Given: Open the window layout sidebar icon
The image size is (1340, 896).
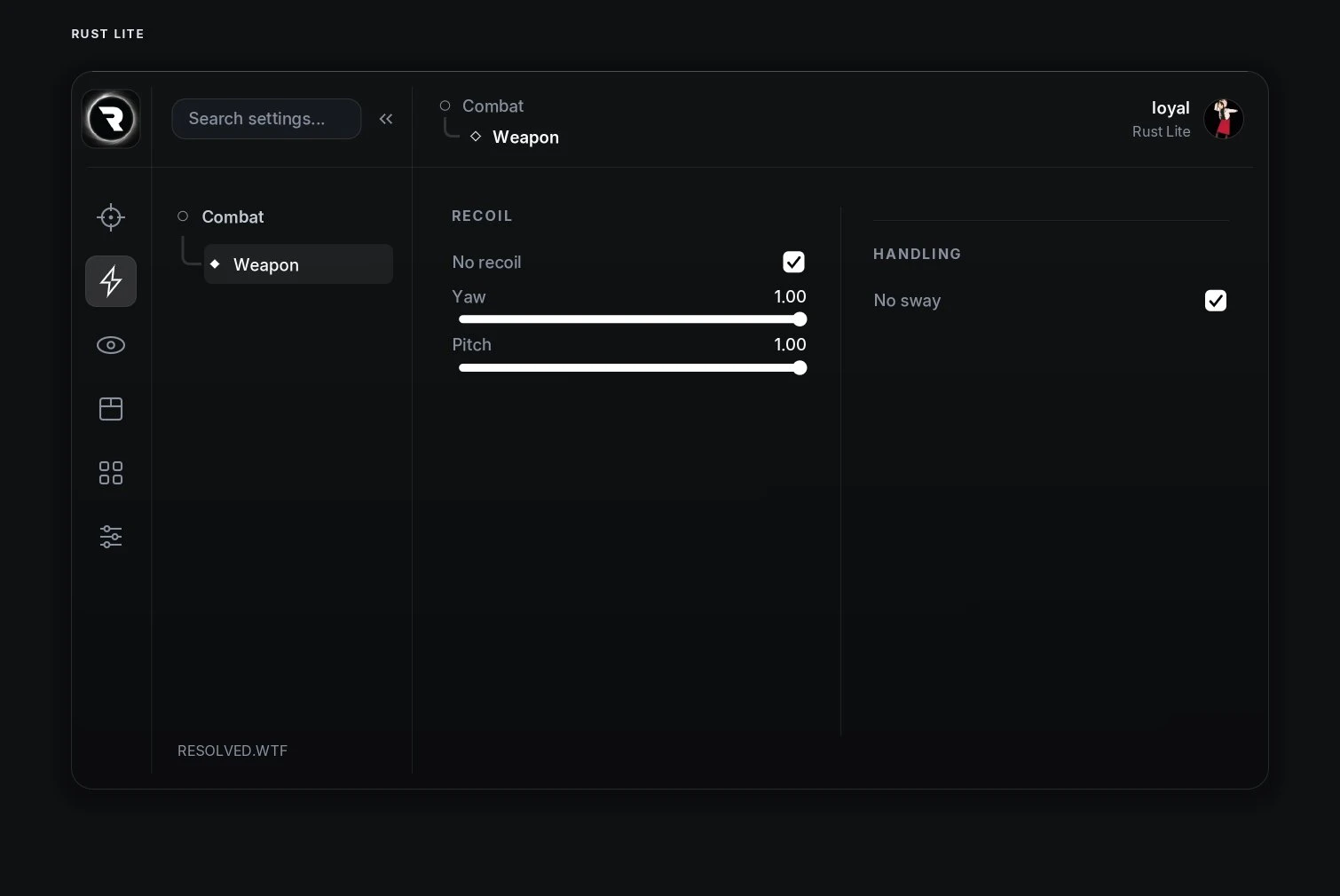Looking at the screenshot, I should coord(111,409).
